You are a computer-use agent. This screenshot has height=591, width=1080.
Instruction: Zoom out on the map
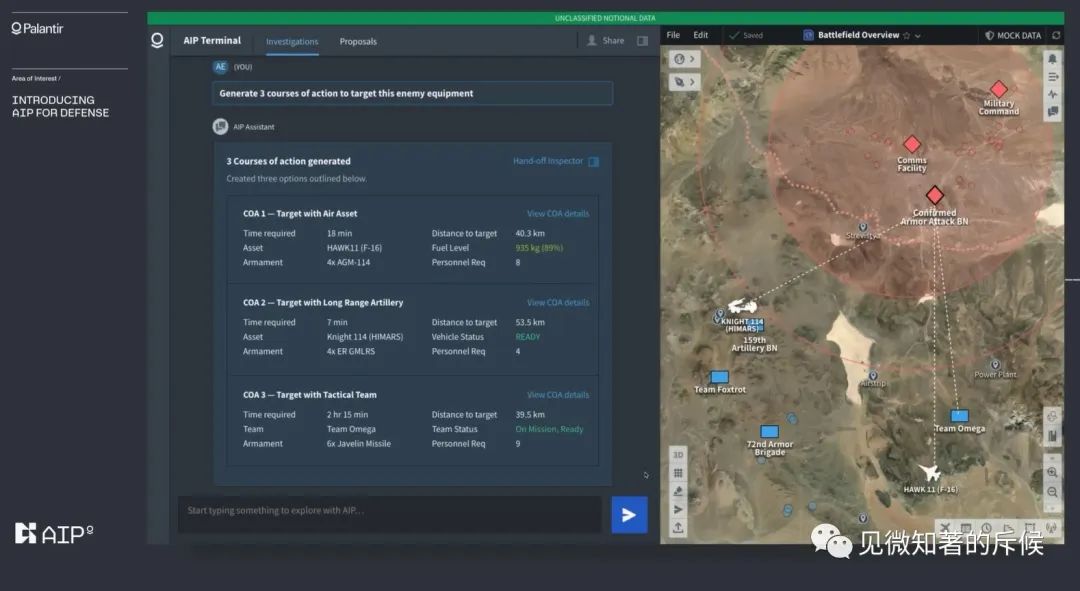point(1052,492)
